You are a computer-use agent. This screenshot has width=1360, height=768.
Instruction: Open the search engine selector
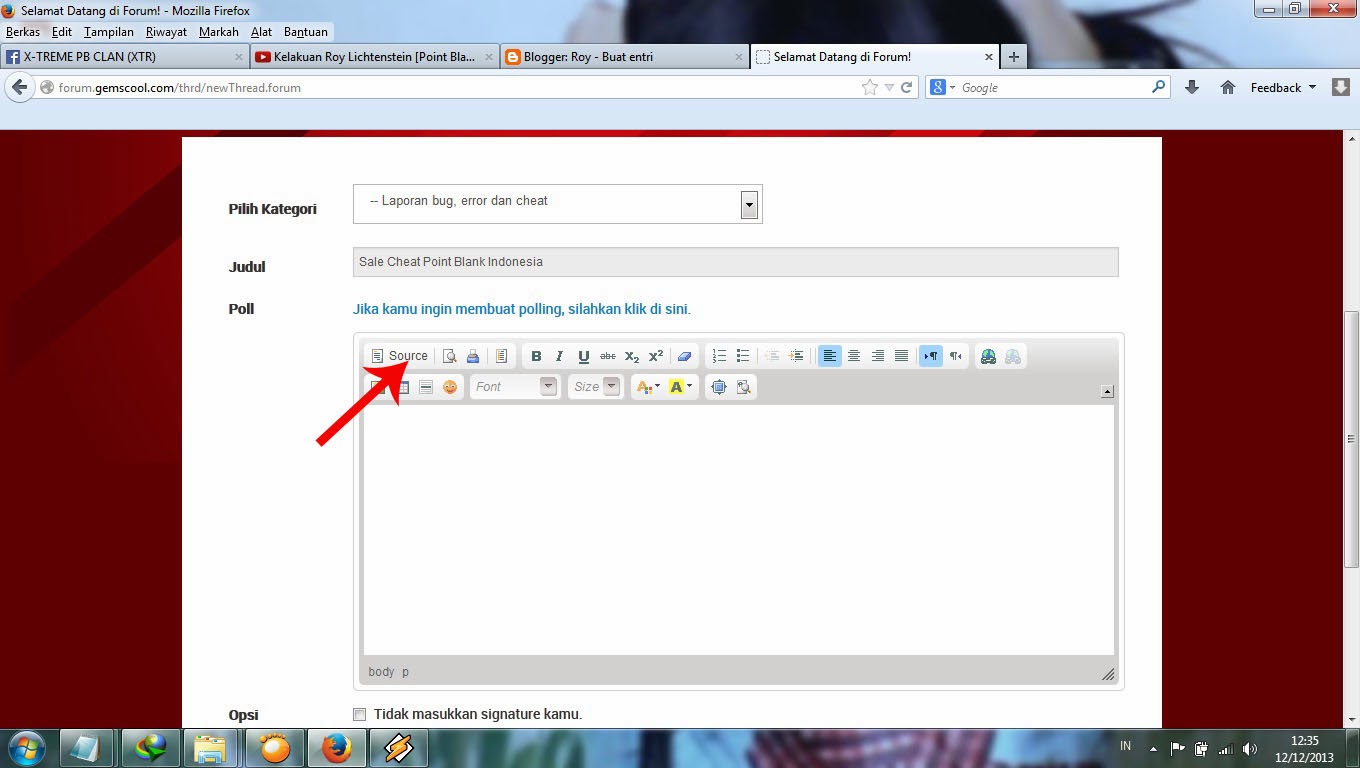pos(943,88)
